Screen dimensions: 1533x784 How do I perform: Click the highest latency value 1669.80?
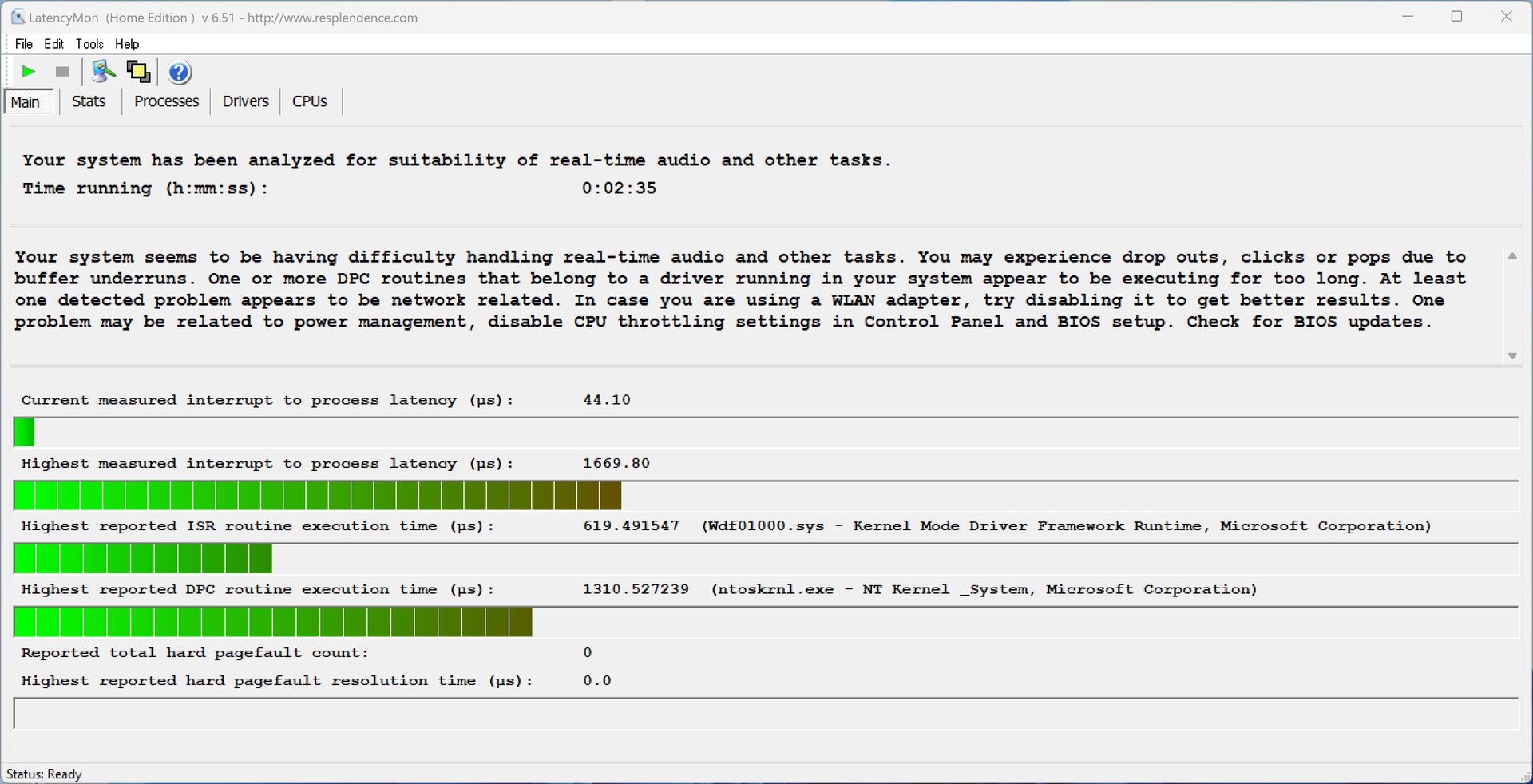(616, 463)
